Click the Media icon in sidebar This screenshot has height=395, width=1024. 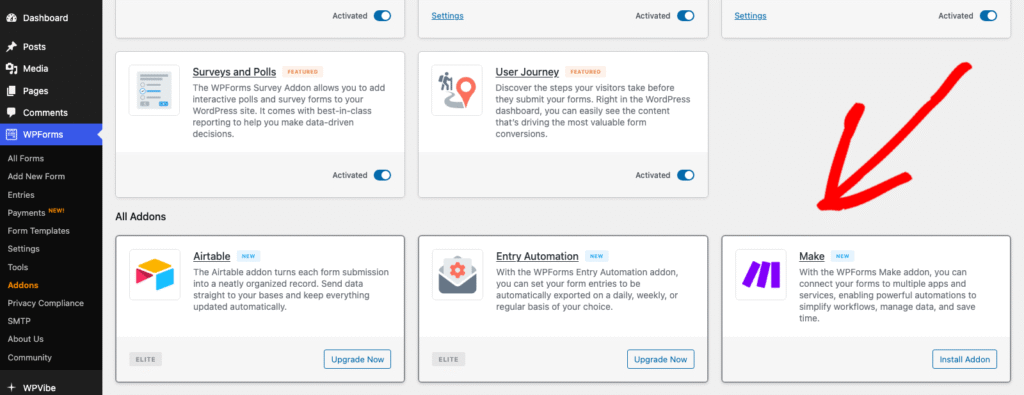coord(11,69)
